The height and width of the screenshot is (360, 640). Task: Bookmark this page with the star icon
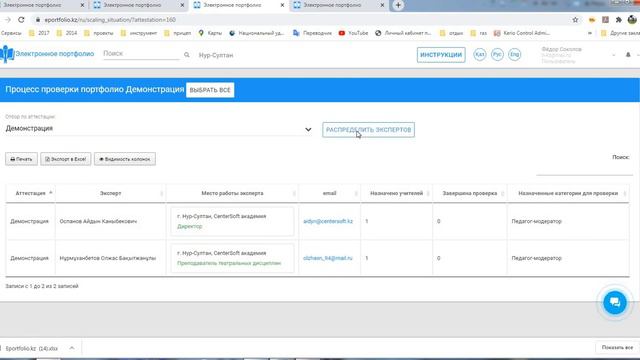coord(575,20)
